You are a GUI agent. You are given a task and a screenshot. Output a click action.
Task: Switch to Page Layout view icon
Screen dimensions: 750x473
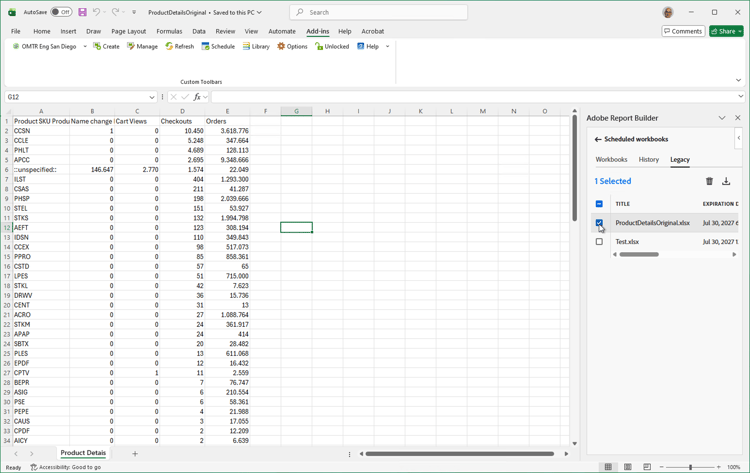(x=628, y=467)
